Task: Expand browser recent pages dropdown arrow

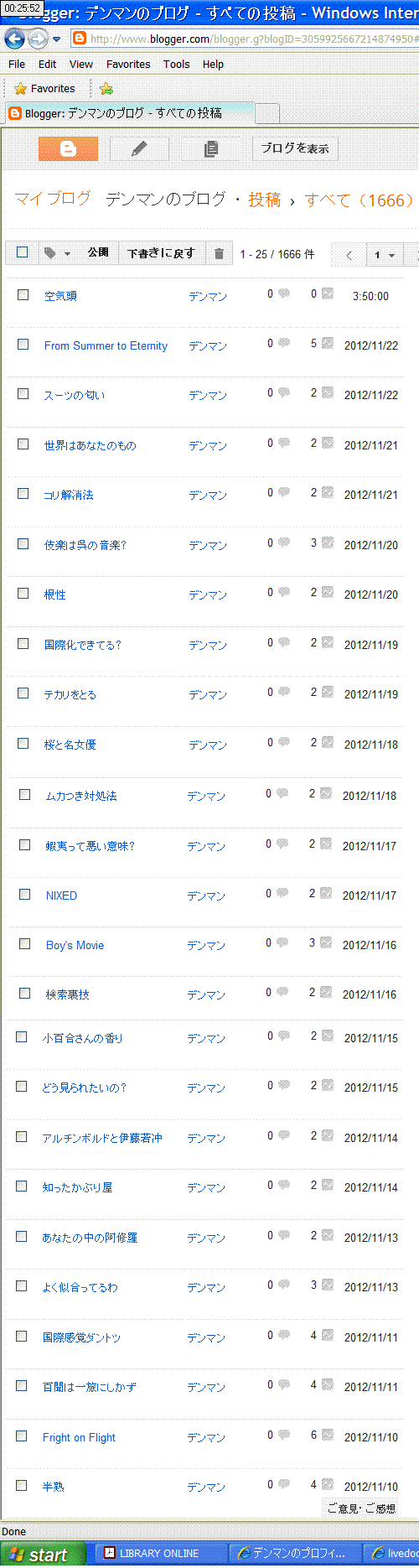Action: tap(56, 39)
